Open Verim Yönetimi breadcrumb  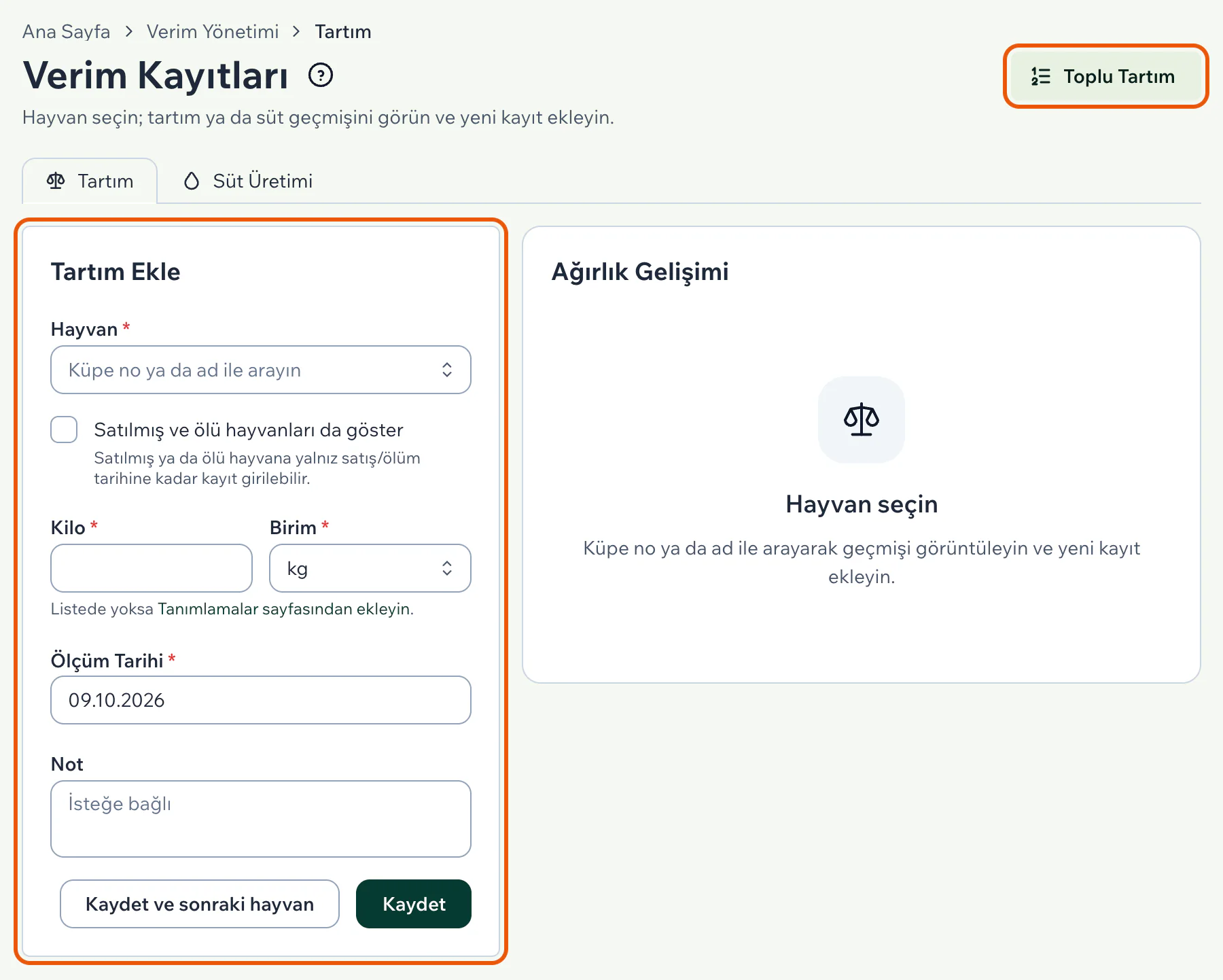point(213,32)
